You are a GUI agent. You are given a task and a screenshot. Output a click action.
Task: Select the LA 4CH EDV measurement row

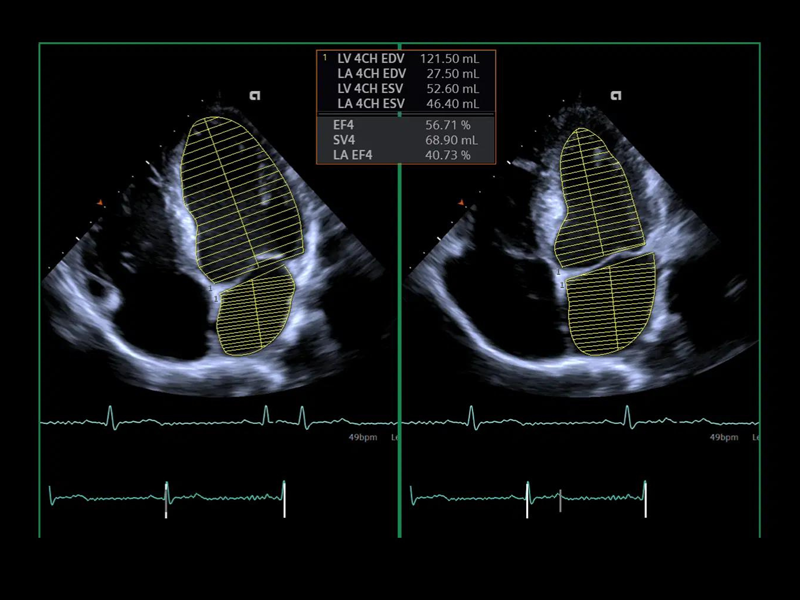[x=407, y=74]
